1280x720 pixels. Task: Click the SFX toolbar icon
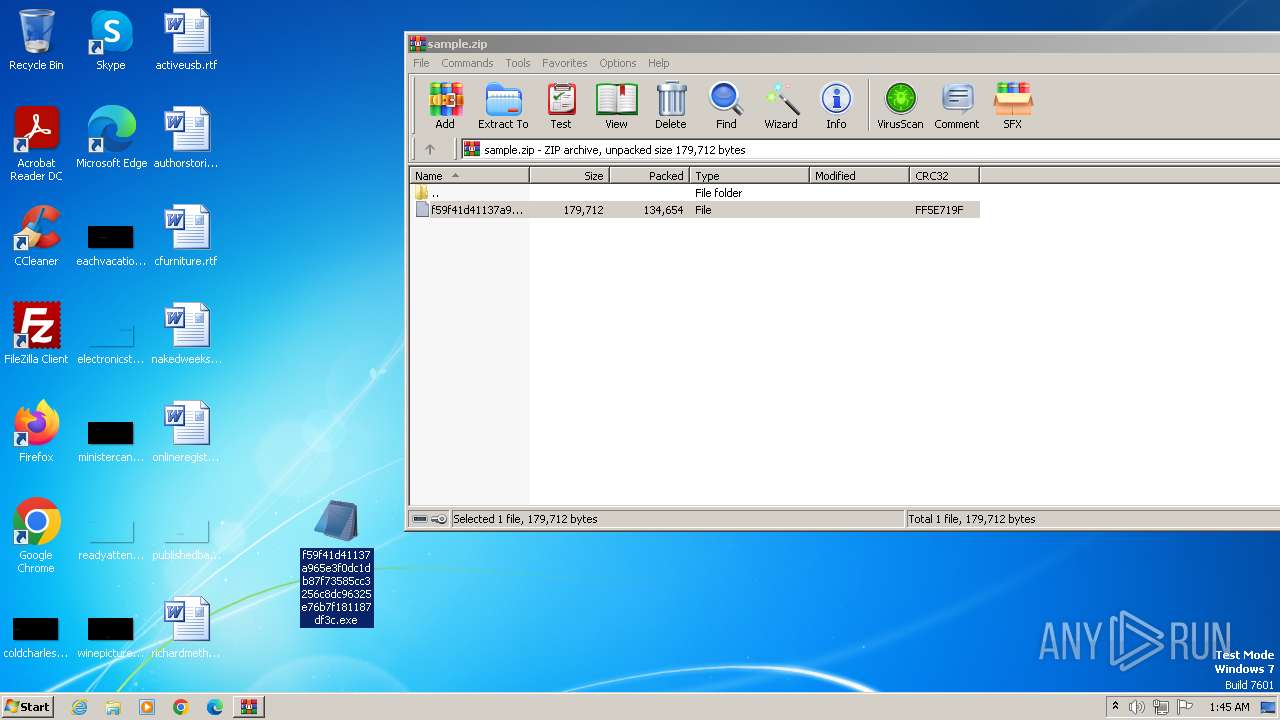(x=1012, y=106)
